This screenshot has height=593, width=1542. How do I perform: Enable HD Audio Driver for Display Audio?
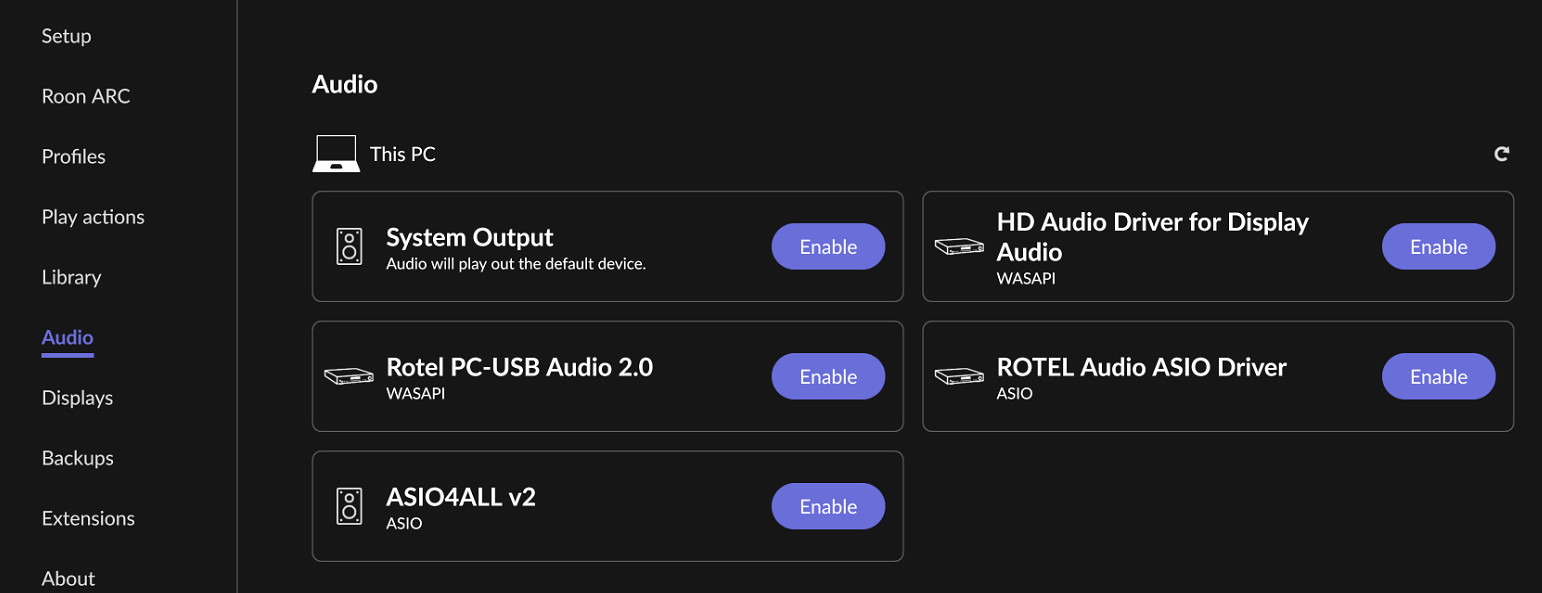coord(1438,247)
